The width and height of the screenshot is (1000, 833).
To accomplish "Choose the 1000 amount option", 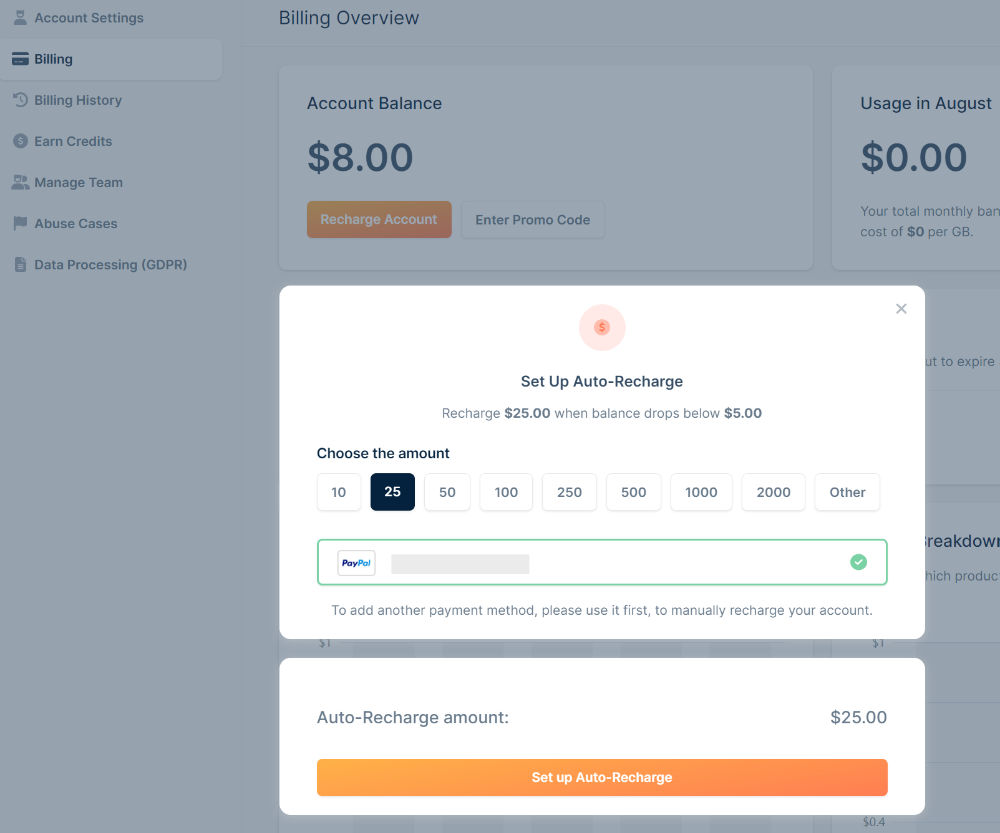I will [701, 492].
